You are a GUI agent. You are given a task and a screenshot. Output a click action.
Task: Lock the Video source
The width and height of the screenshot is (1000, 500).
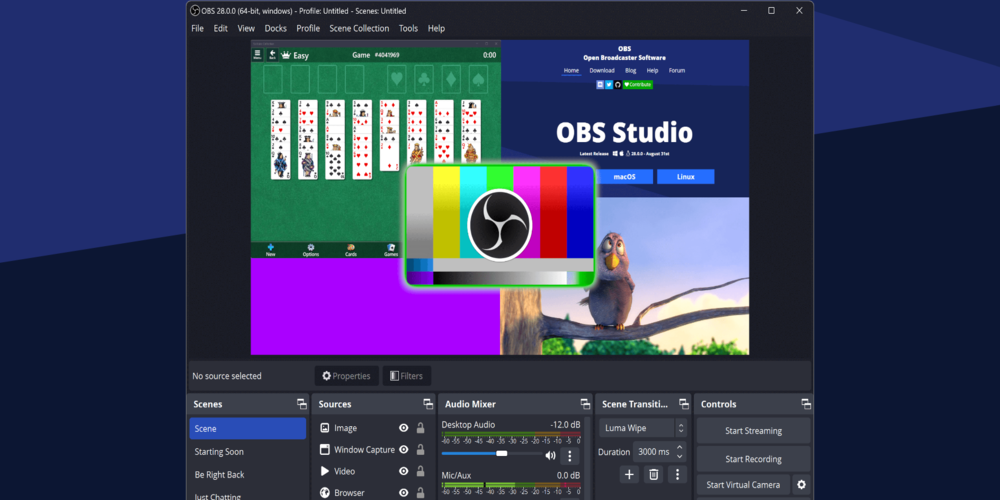[x=420, y=471]
